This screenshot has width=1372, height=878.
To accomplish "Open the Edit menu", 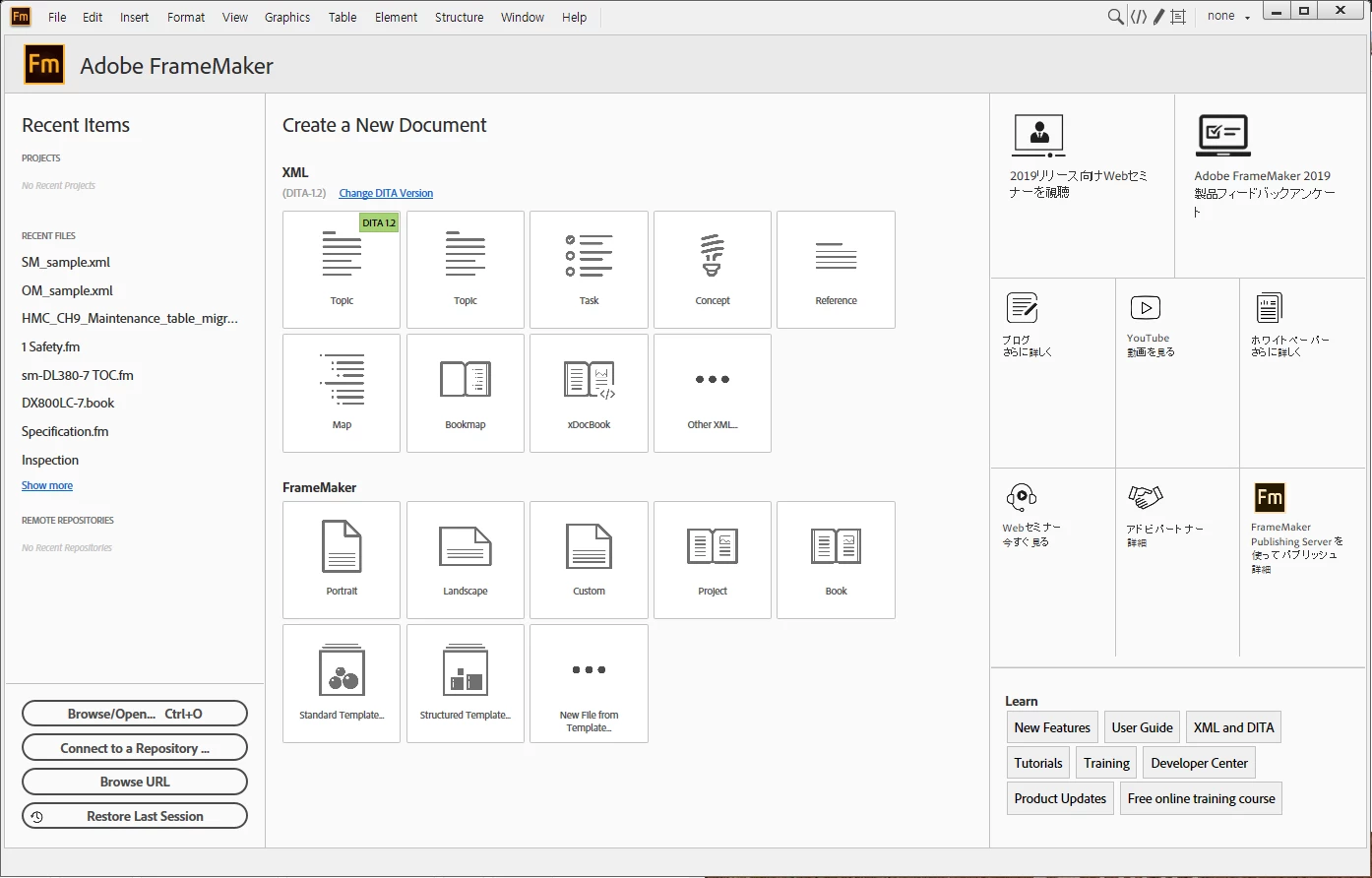I will click(93, 17).
